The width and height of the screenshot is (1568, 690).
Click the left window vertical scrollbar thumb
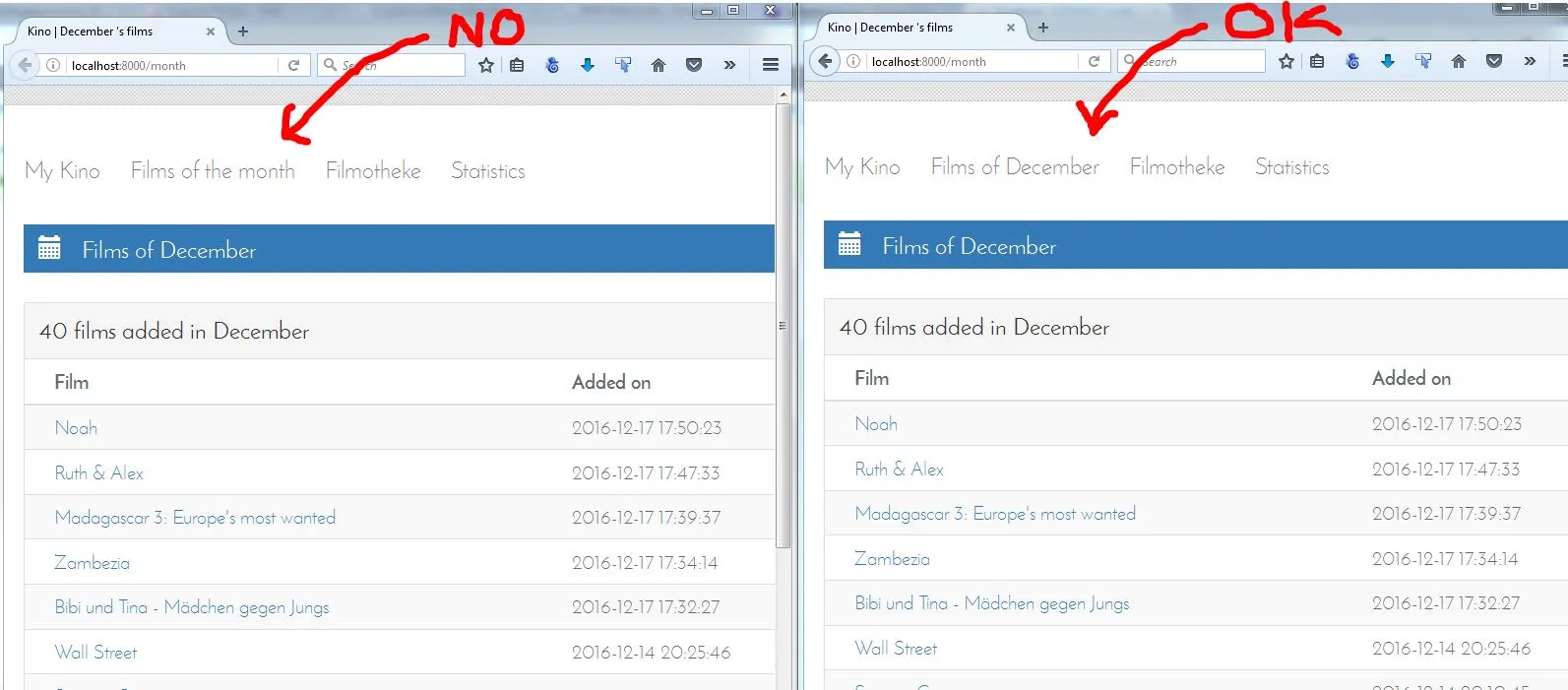pos(783,325)
